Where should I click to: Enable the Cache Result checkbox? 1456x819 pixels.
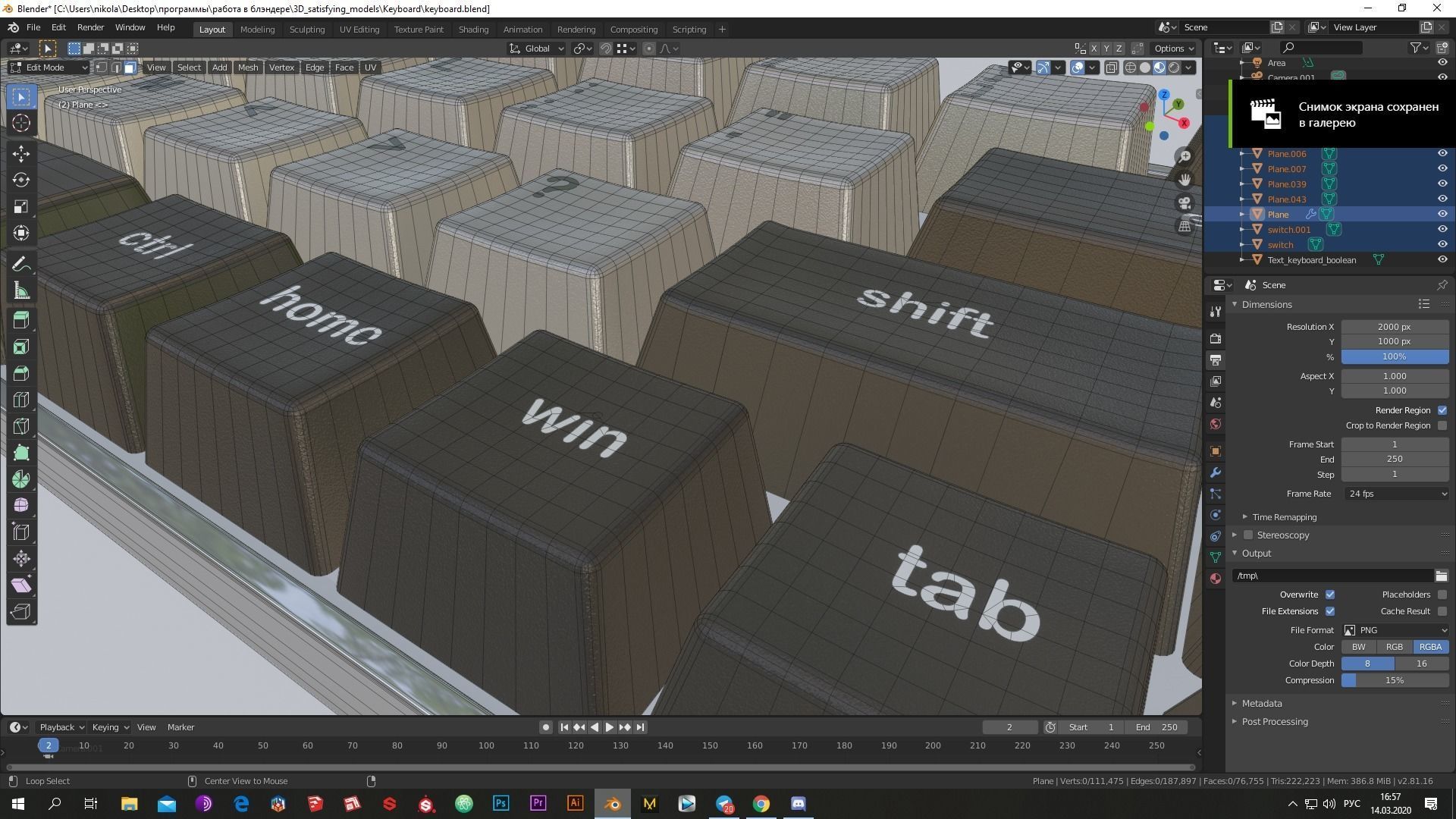click(1442, 611)
